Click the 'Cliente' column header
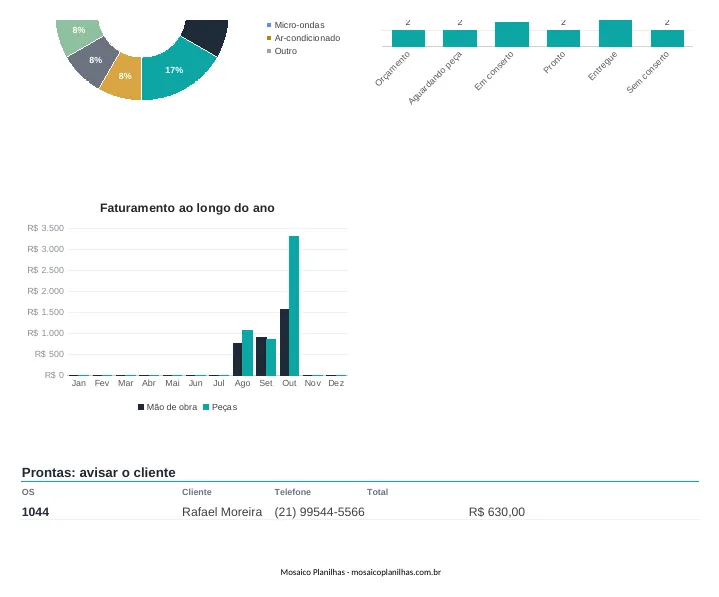The height and width of the screenshot is (597, 719). point(197,492)
